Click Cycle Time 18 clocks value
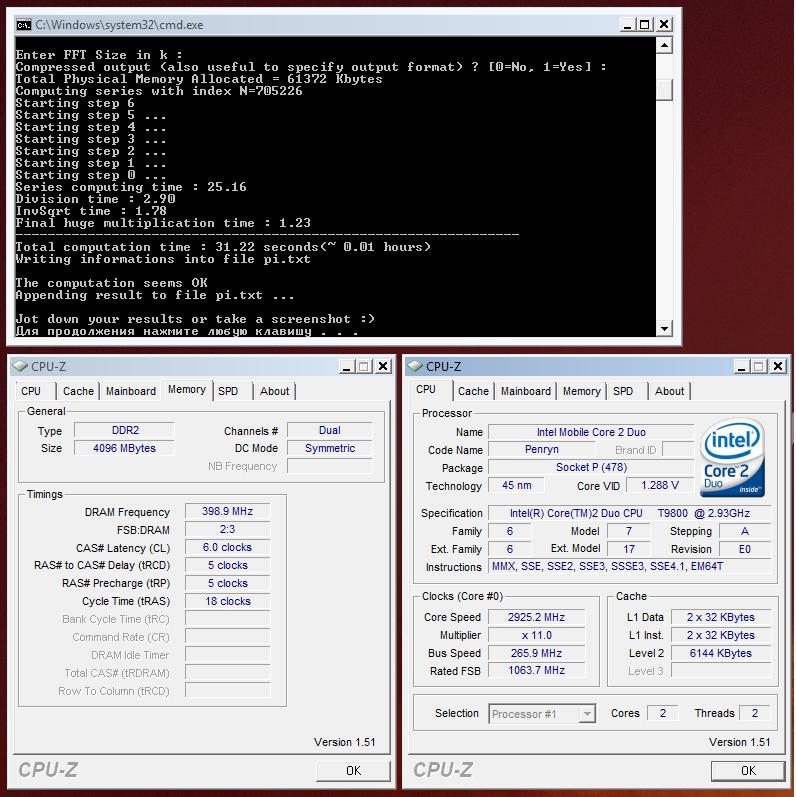 (x=228, y=601)
